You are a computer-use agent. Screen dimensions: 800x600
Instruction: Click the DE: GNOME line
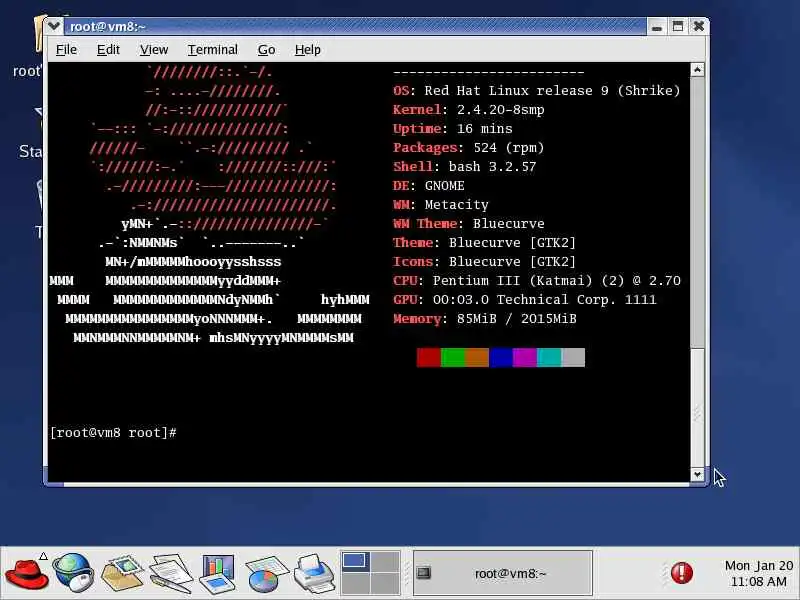click(429, 186)
